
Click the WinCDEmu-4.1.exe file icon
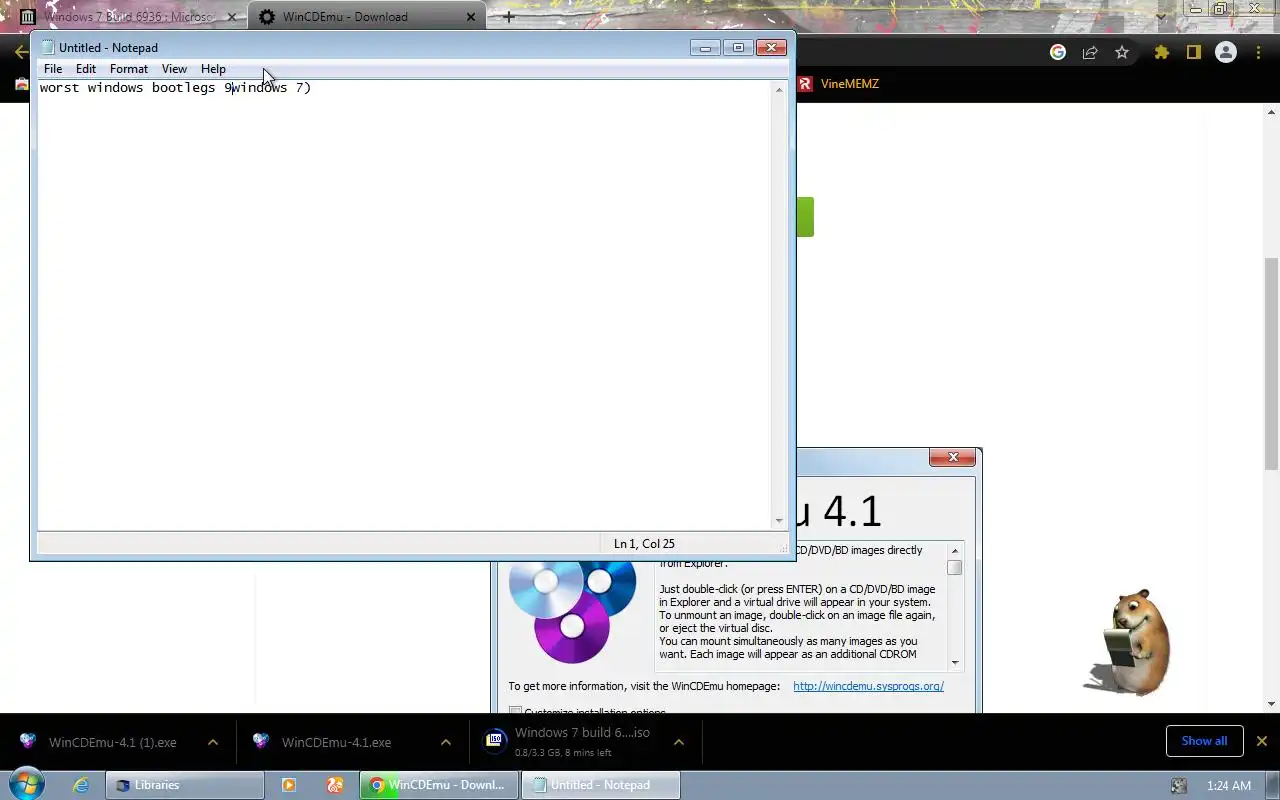(261, 741)
